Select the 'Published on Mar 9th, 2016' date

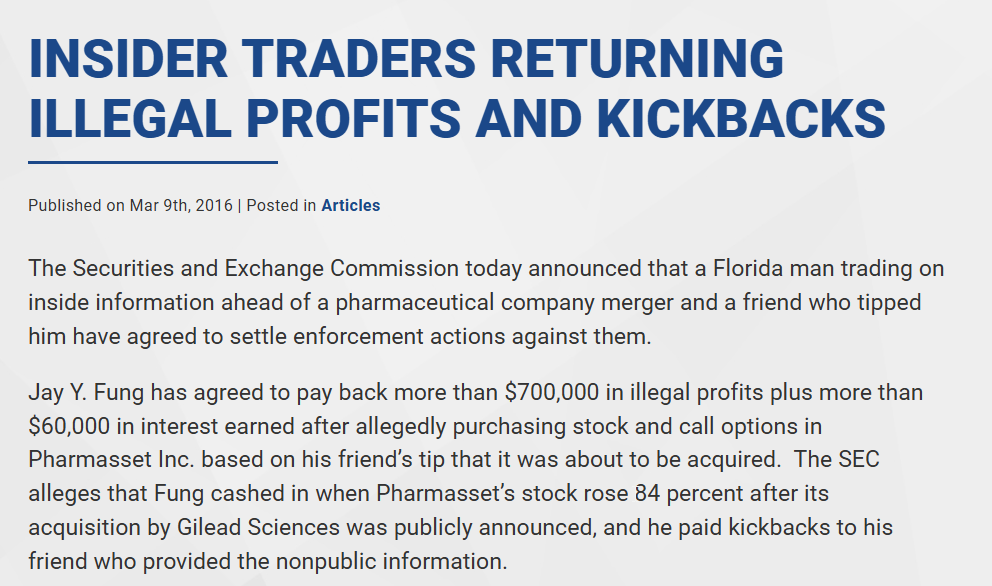130,206
